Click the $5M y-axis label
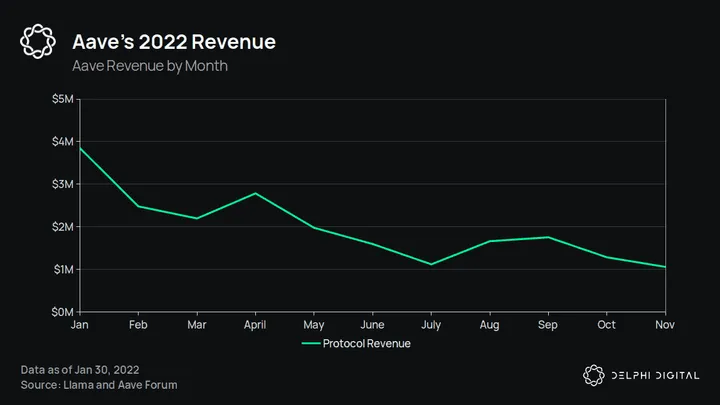This screenshot has width=720, height=405. (61, 98)
